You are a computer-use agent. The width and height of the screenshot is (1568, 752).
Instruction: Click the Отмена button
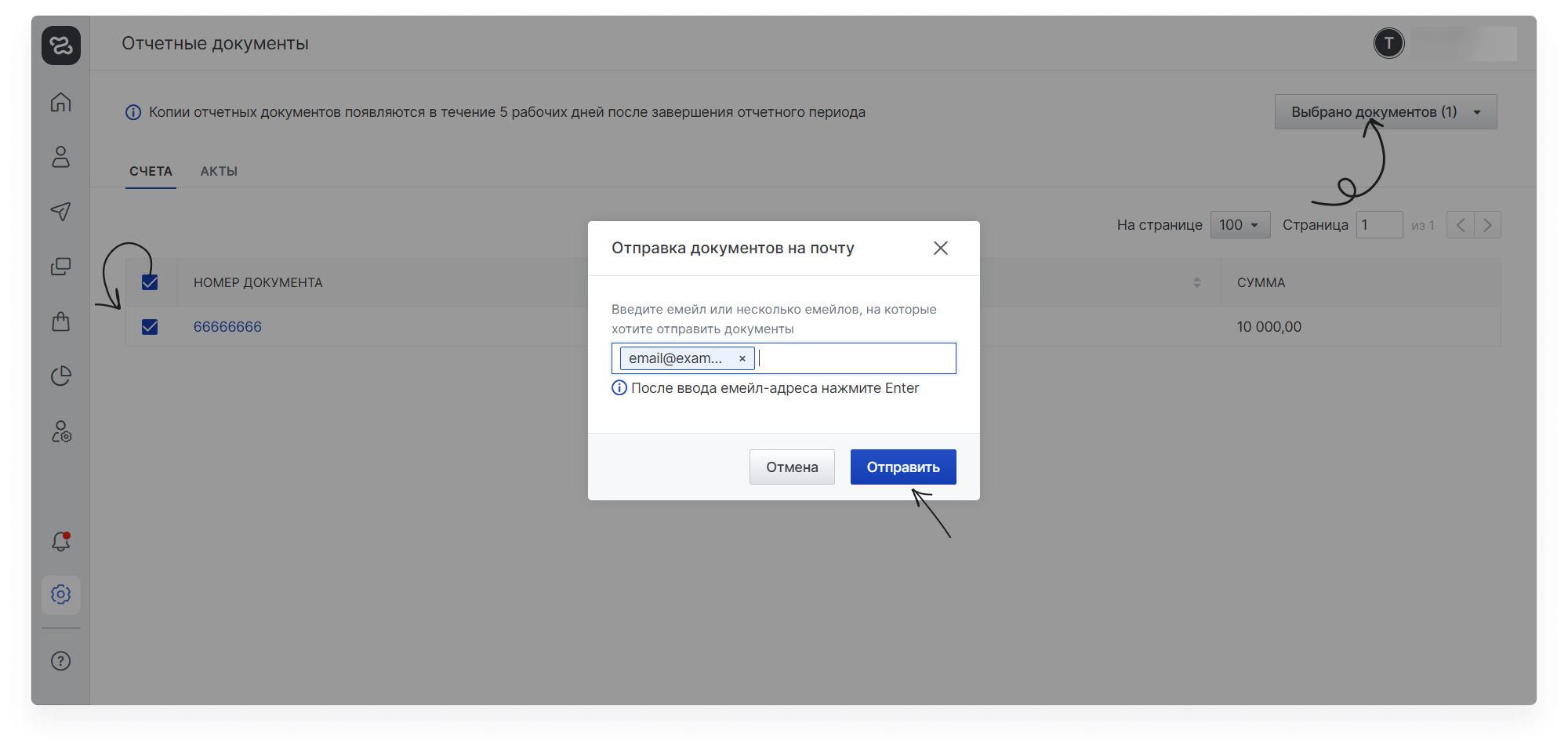click(792, 467)
